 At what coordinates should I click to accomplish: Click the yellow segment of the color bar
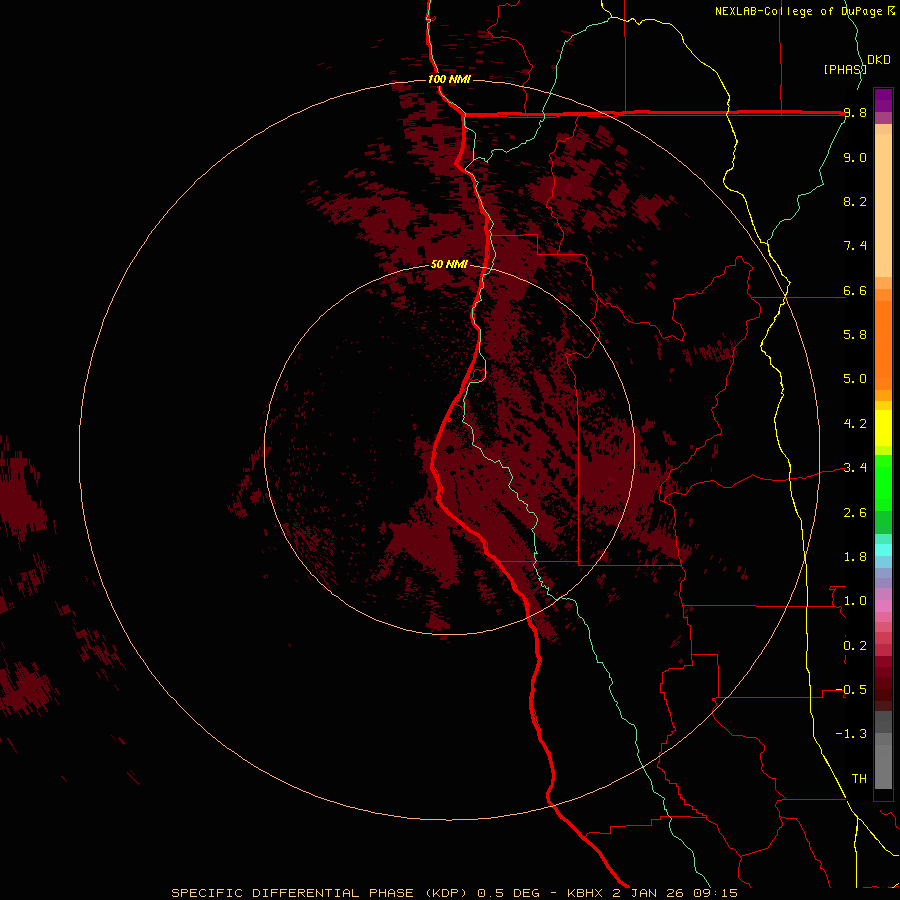[883, 428]
